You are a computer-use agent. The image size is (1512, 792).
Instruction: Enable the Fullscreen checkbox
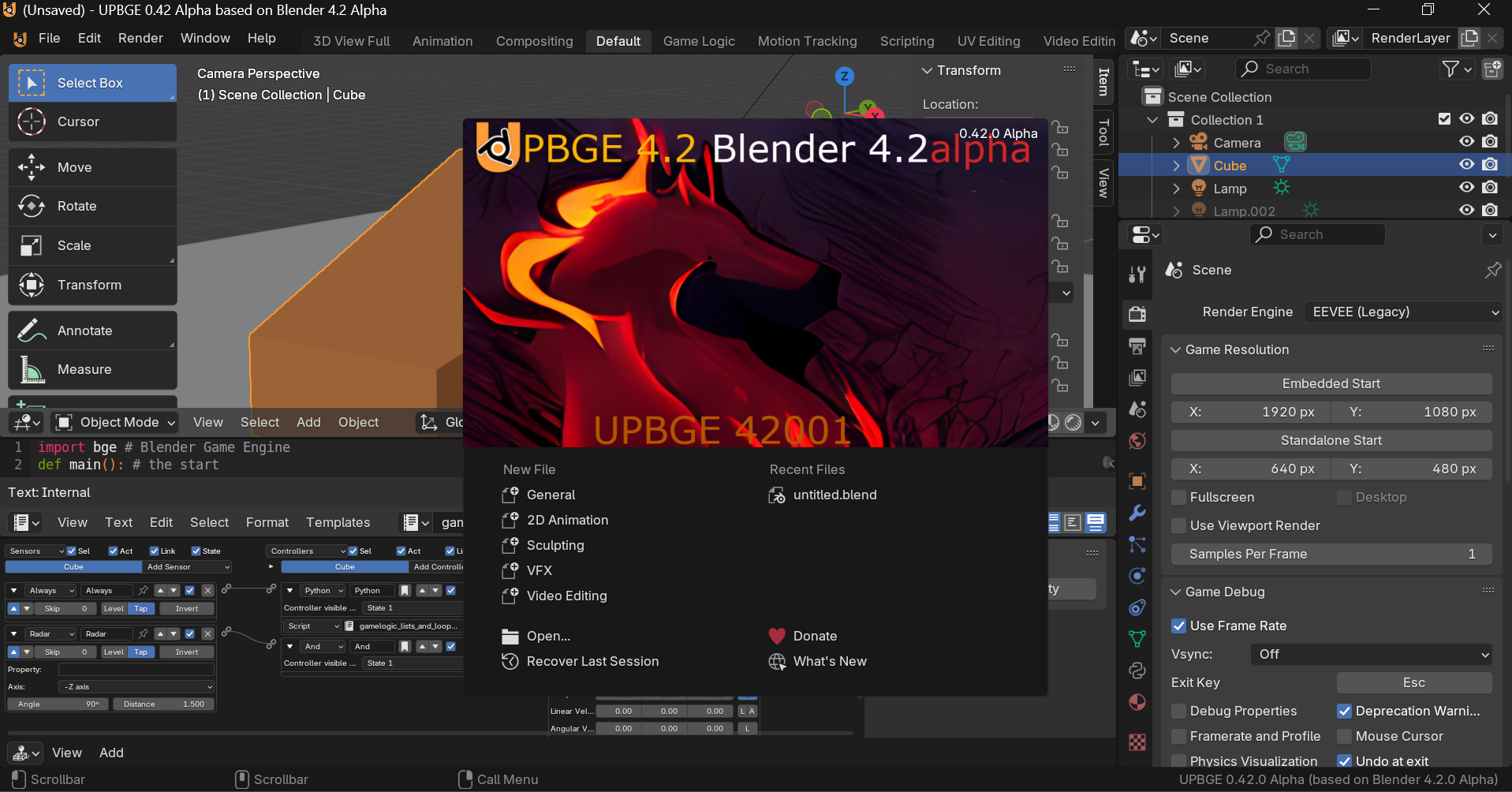click(1179, 497)
